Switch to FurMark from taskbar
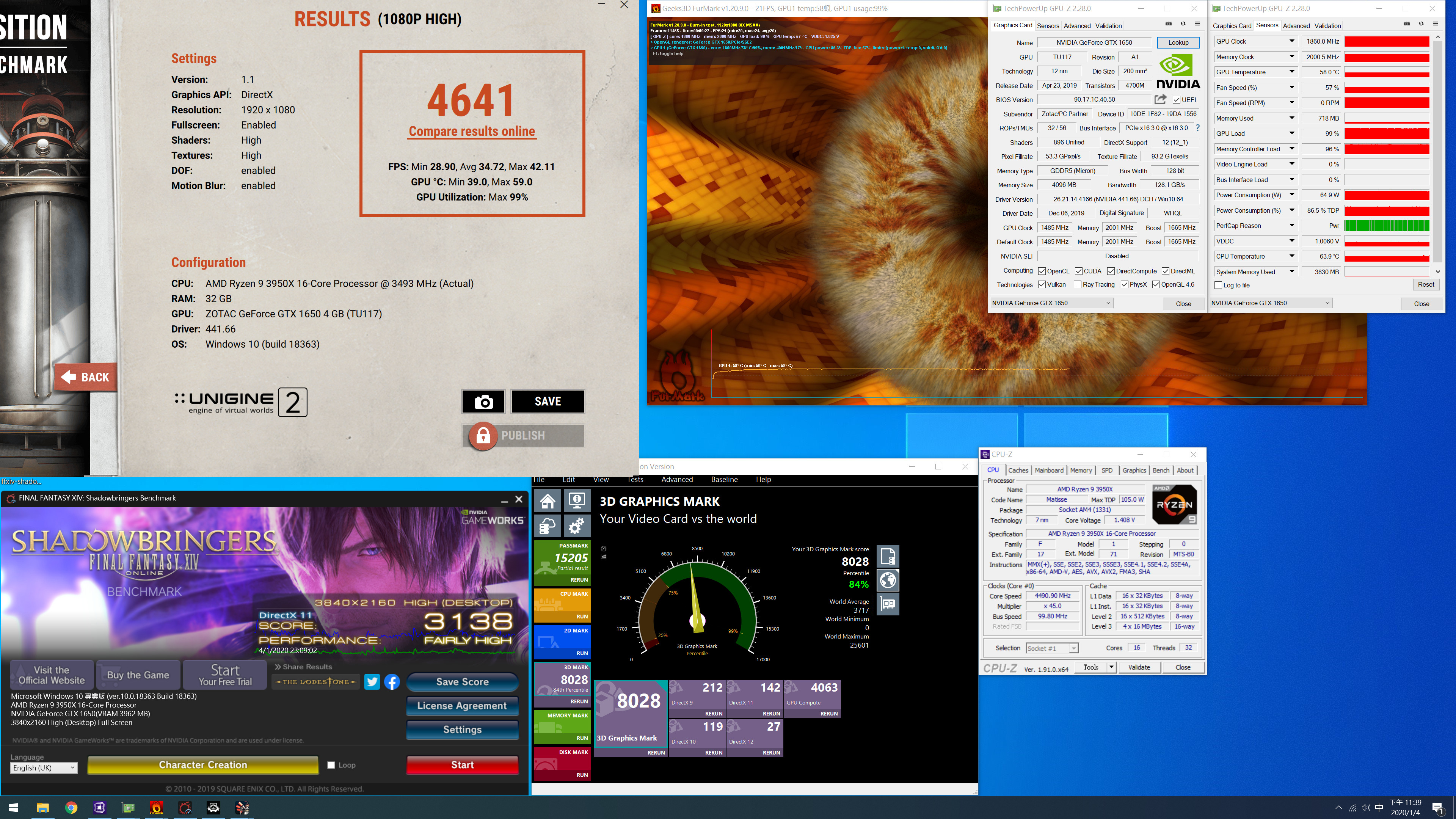Screen dimensions: 1456x819 coord(157,808)
